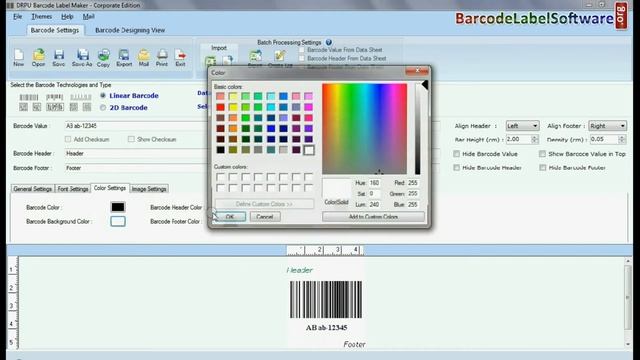Select the second linear barcode sample icon
The height and width of the screenshot is (360, 640).
pos(55,97)
